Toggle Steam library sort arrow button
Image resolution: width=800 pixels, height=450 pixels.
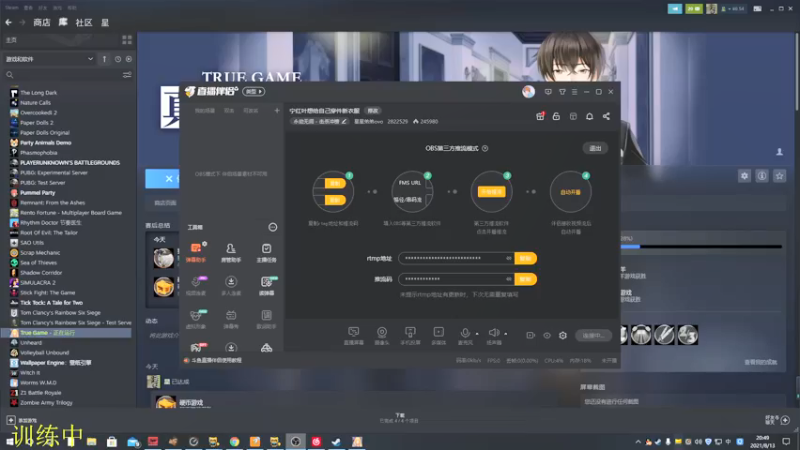pyautogui.click(x=104, y=59)
